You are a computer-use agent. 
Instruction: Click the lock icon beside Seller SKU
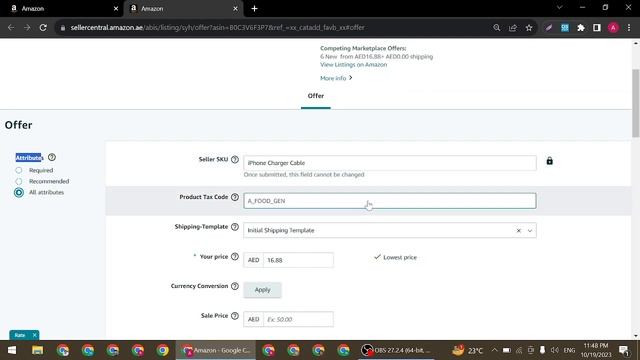pos(549,161)
